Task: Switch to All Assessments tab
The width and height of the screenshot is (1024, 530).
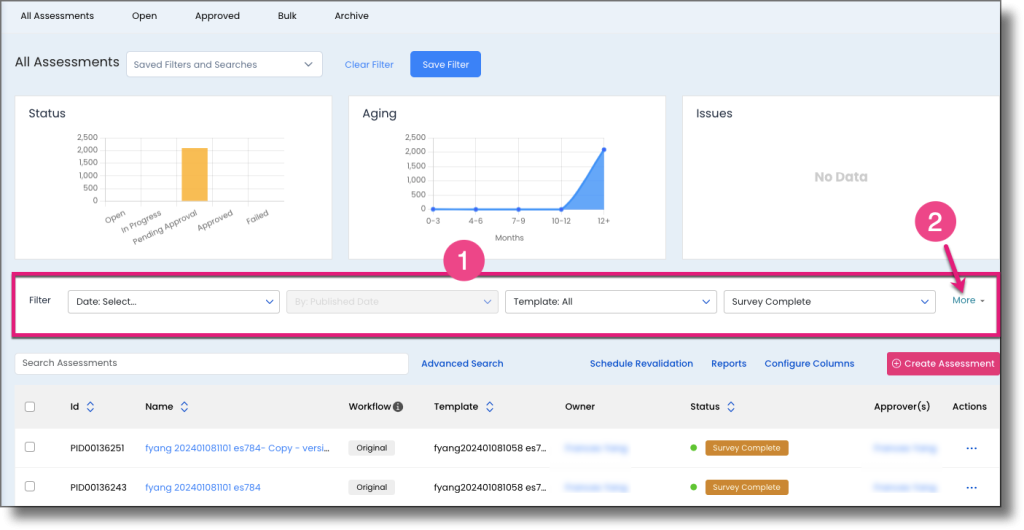Action: point(57,16)
